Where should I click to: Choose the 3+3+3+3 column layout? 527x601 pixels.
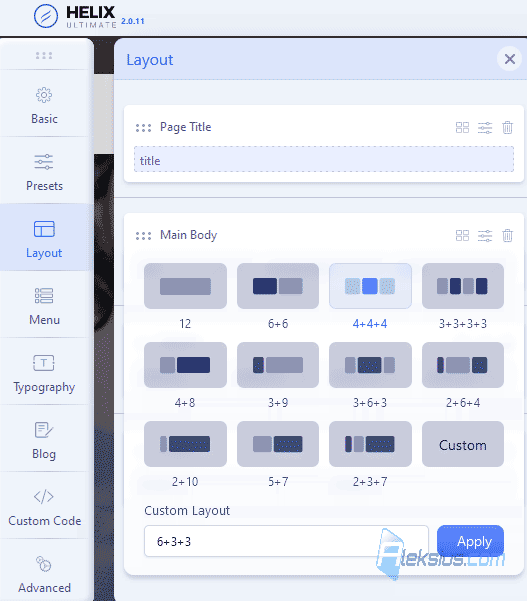(x=463, y=286)
